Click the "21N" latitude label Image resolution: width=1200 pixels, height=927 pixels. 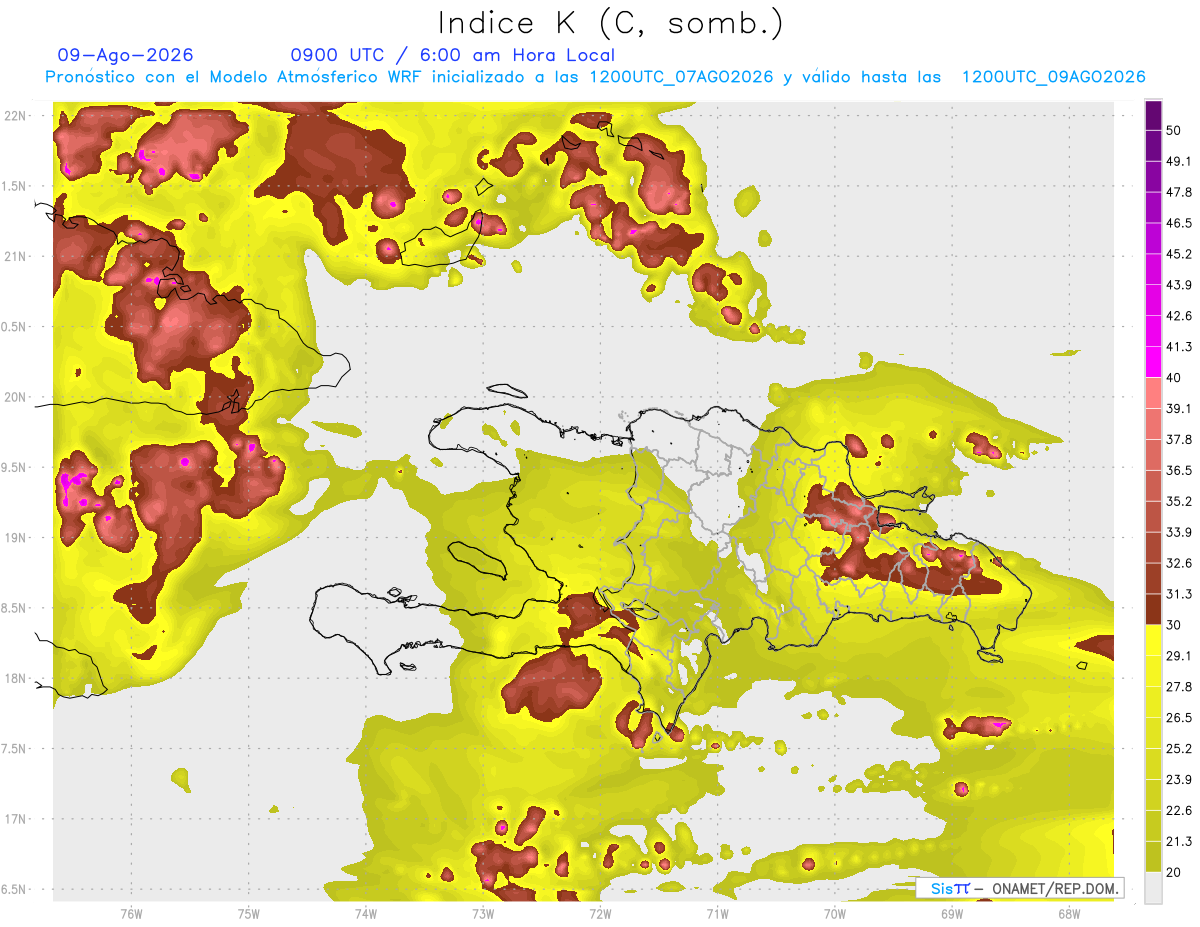pyautogui.click(x=15, y=256)
